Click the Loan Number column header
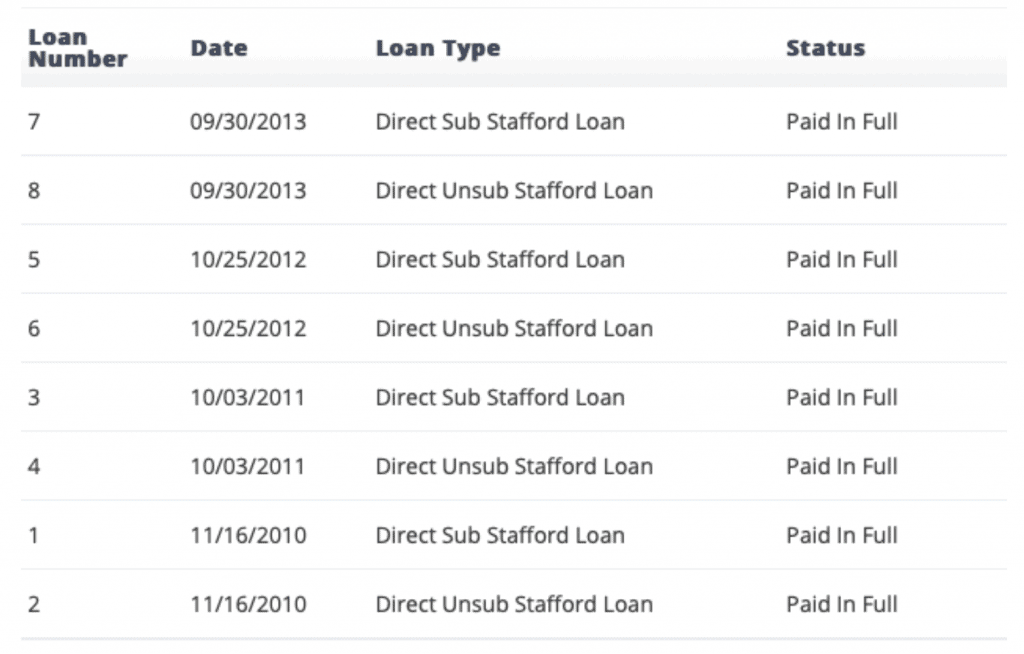Image resolution: width=1024 pixels, height=654 pixels. (77, 48)
